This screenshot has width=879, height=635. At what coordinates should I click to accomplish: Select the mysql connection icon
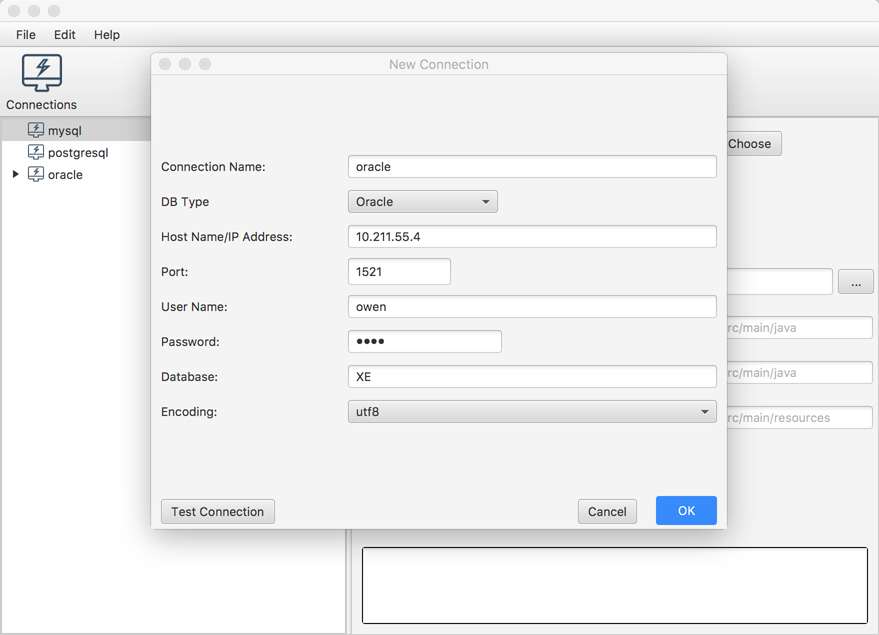(35, 130)
